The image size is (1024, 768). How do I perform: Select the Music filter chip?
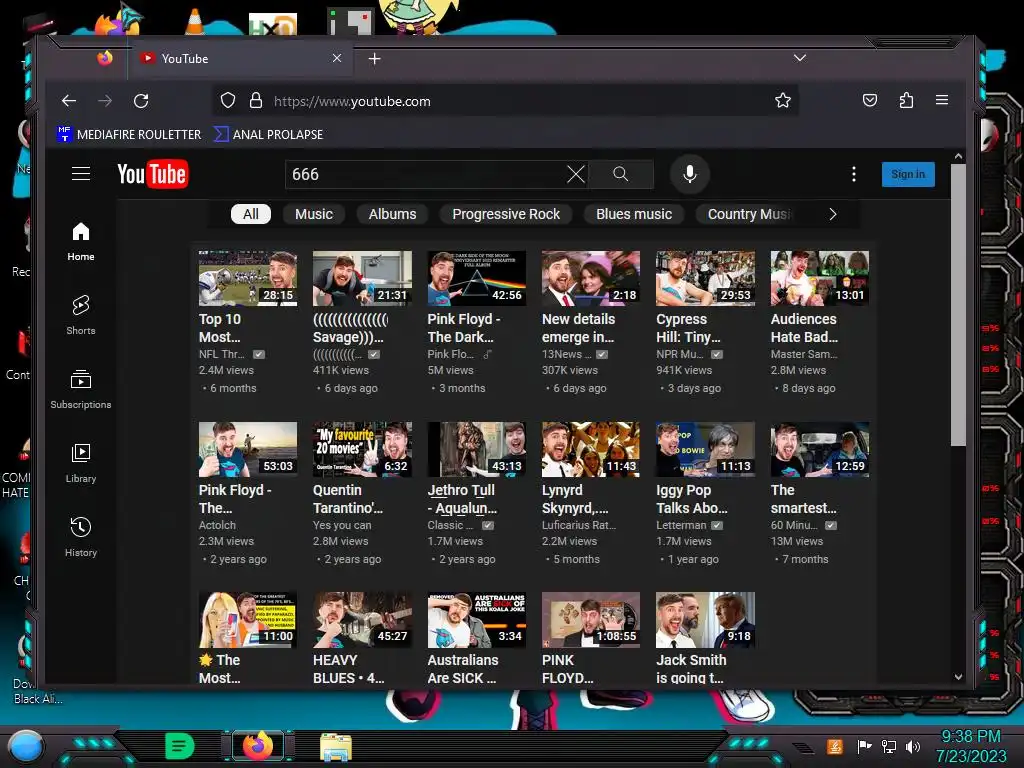coord(313,214)
